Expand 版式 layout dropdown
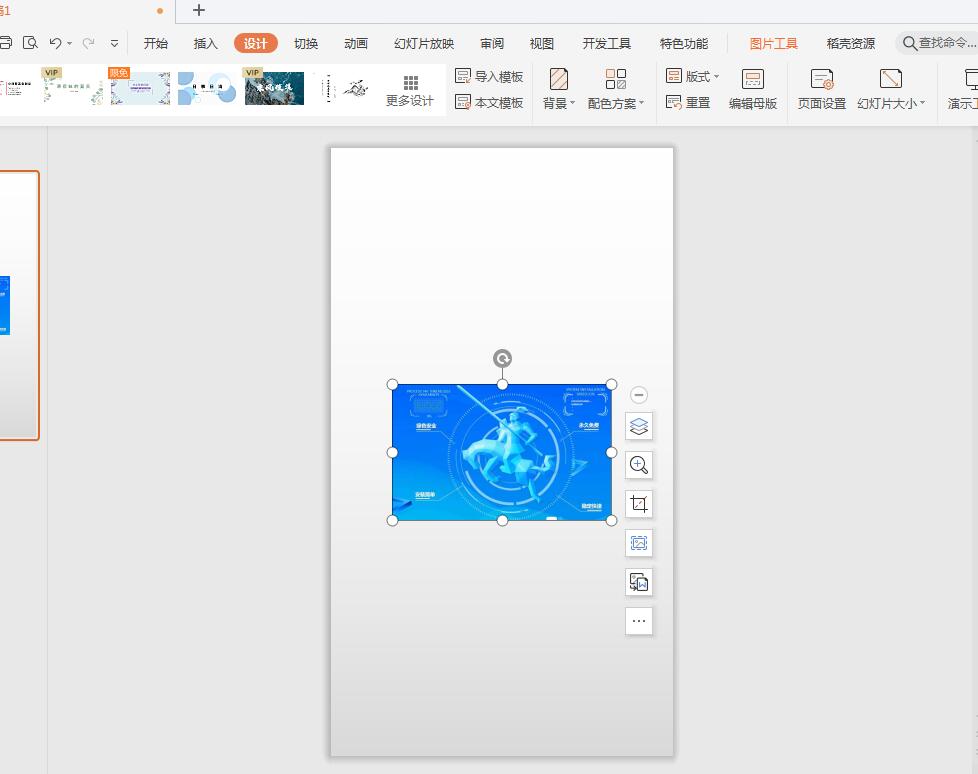 692,77
